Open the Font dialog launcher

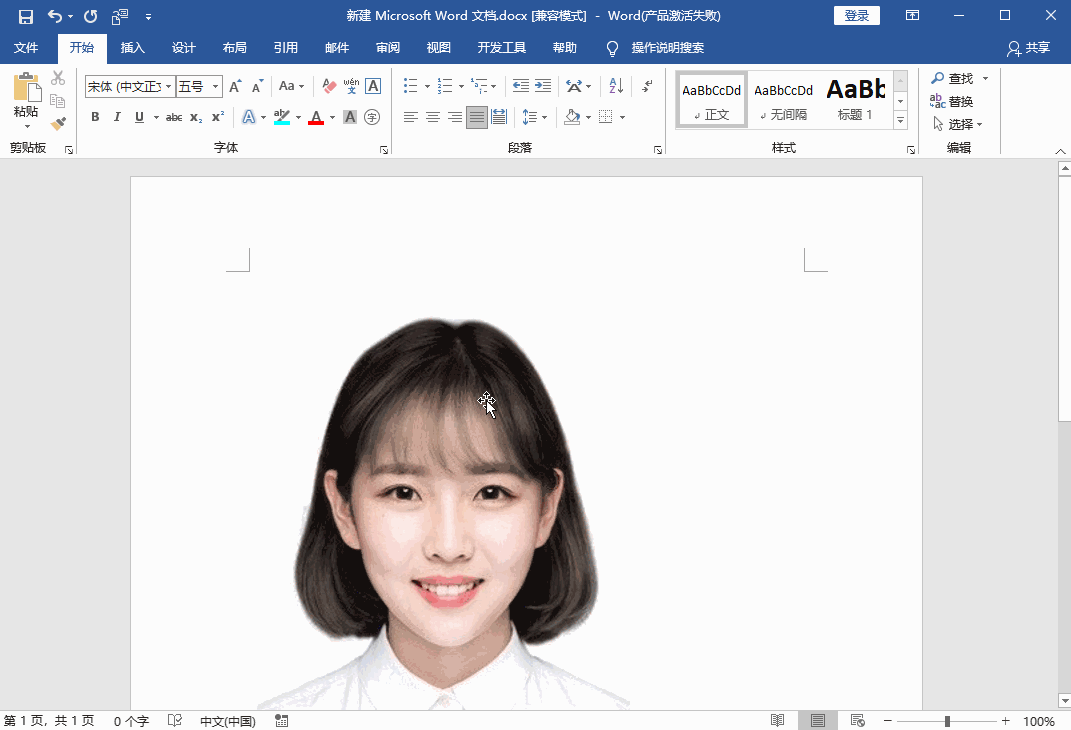pos(384,150)
